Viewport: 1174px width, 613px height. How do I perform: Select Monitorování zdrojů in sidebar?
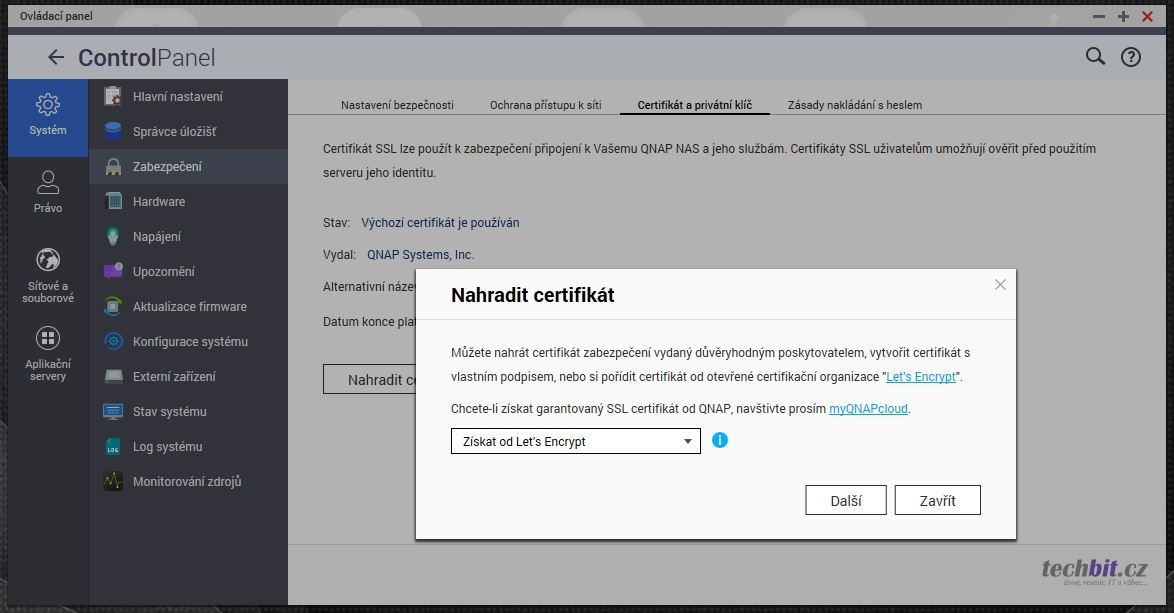tap(187, 482)
